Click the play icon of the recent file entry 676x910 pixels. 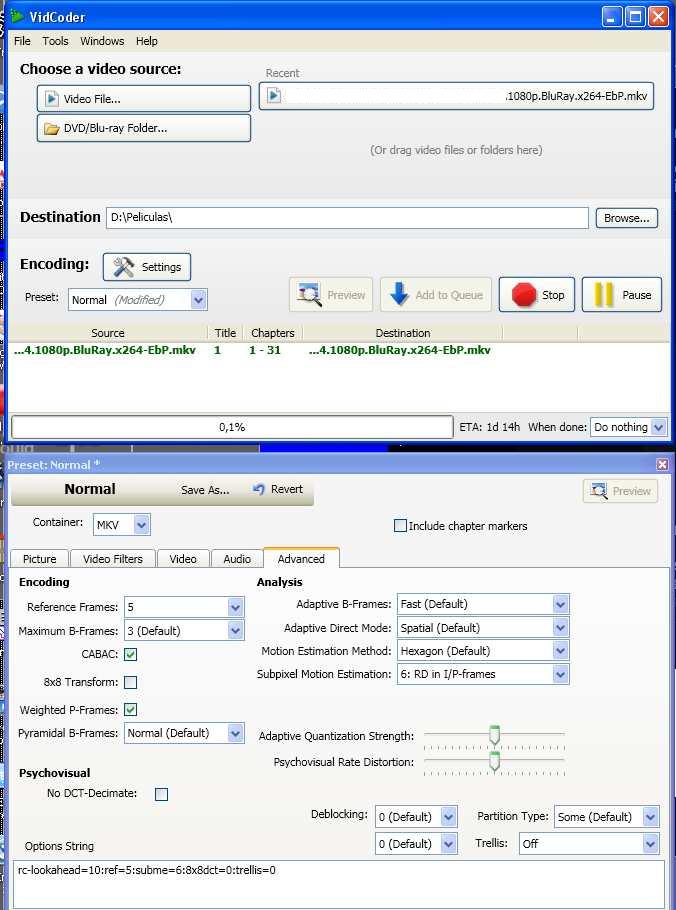(x=274, y=96)
